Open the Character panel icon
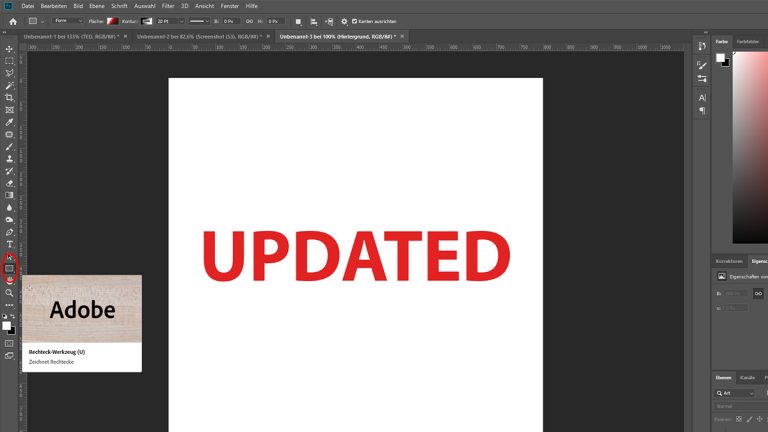This screenshot has height=432, width=768. pos(702,97)
